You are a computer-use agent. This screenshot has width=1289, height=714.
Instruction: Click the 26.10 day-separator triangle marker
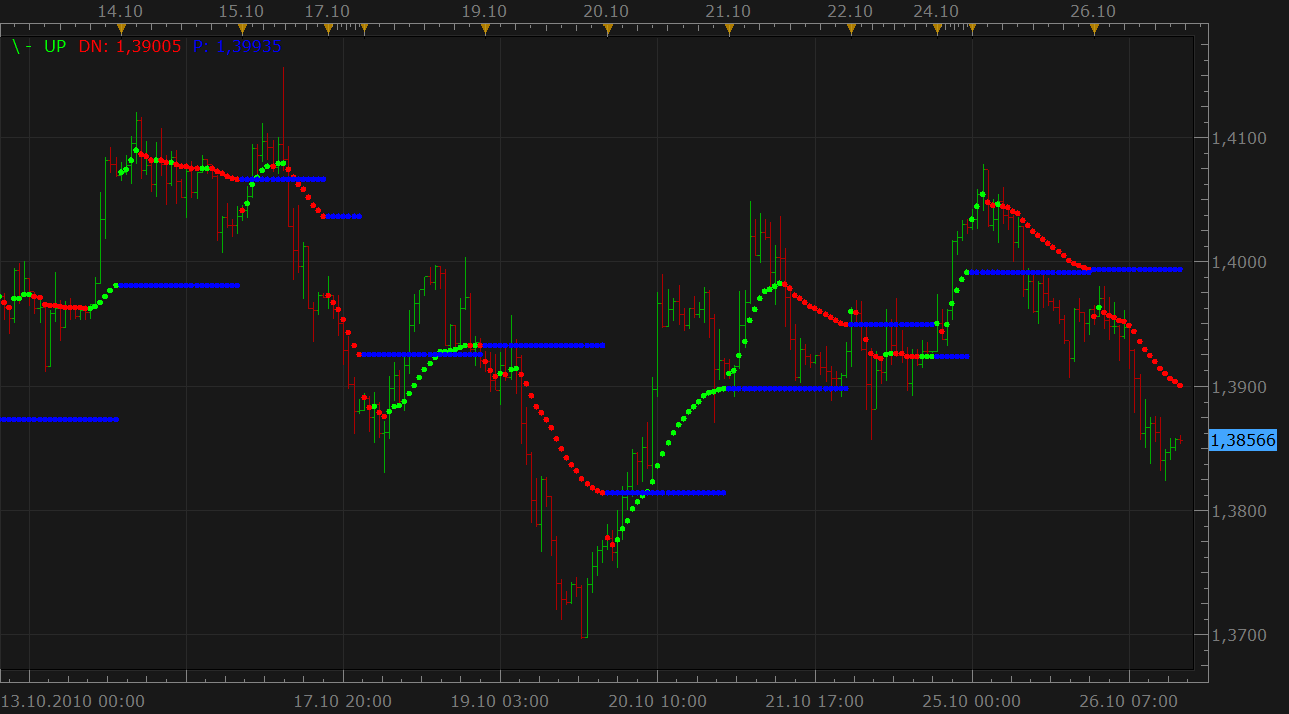coord(1094,29)
